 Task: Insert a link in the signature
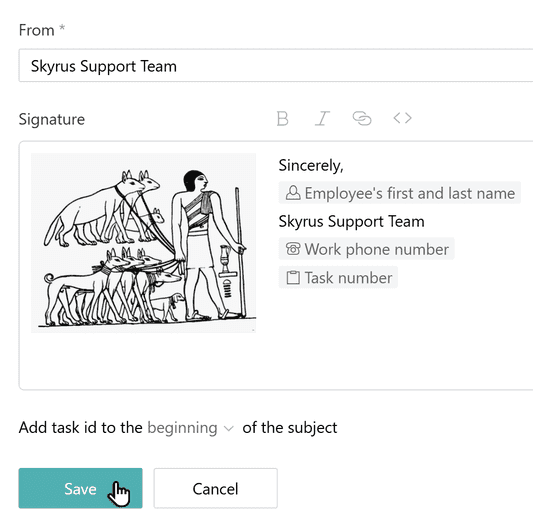[x=362, y=119]
